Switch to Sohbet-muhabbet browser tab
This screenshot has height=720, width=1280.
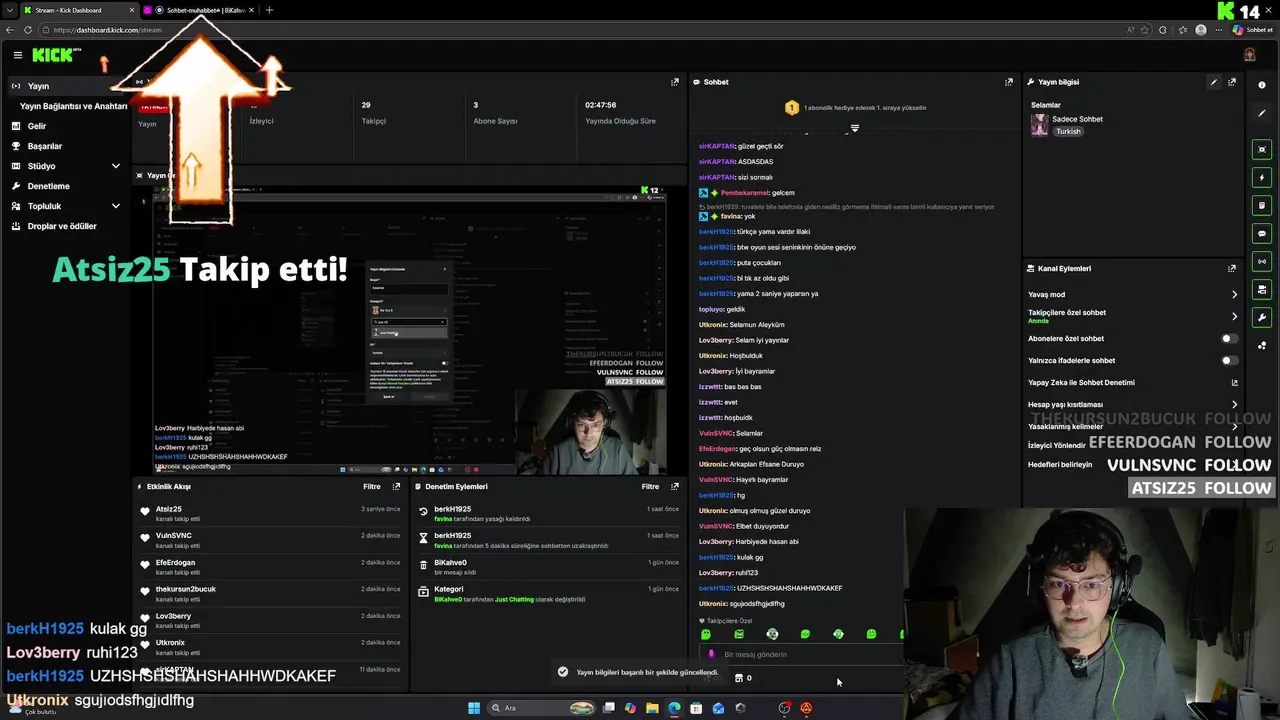[199, 10]
